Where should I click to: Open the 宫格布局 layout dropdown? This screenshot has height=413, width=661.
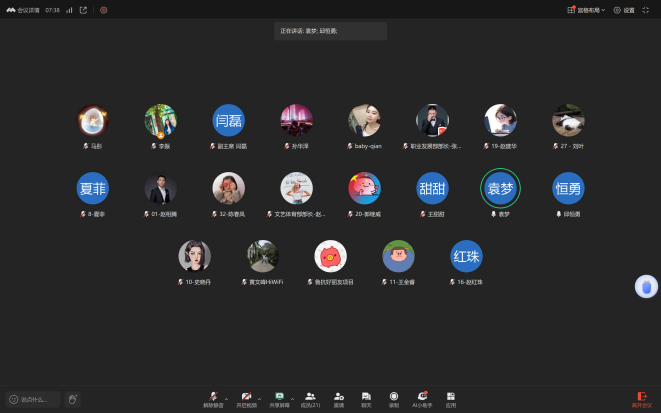pyautogui.click(x=586, y=10)
